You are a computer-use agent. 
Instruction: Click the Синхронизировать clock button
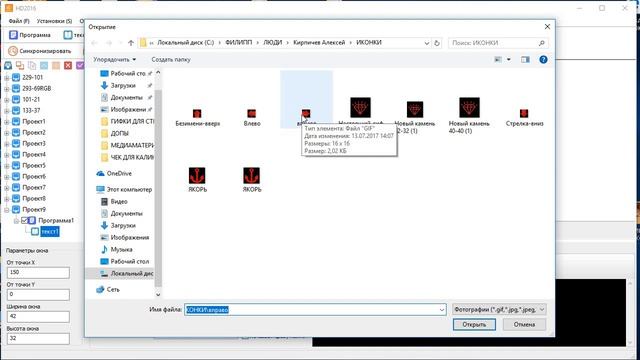point(40,51)
